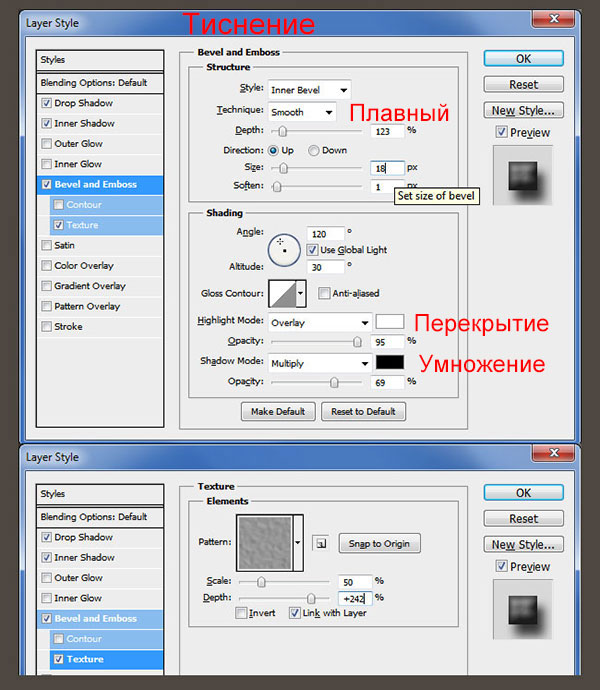Click Texture Depth field showing +242
Viewport: 600px width, 690px height.
pos(355,598)
